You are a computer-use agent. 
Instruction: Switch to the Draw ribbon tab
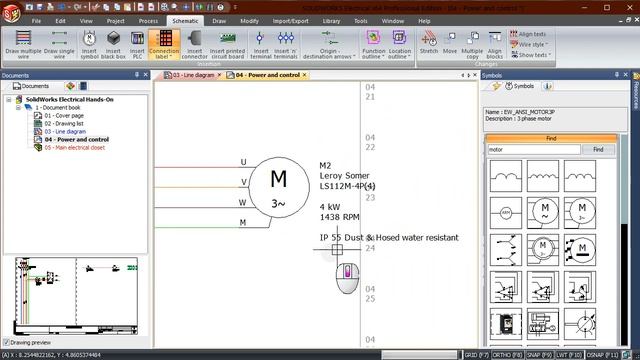pyautogui.click(x=219, y=21)
